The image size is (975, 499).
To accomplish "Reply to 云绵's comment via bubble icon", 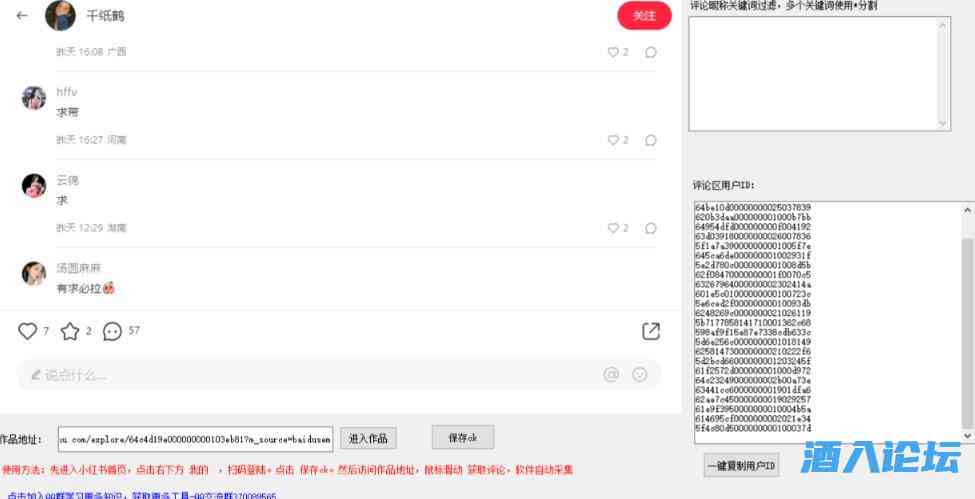I will coord(650,228).
